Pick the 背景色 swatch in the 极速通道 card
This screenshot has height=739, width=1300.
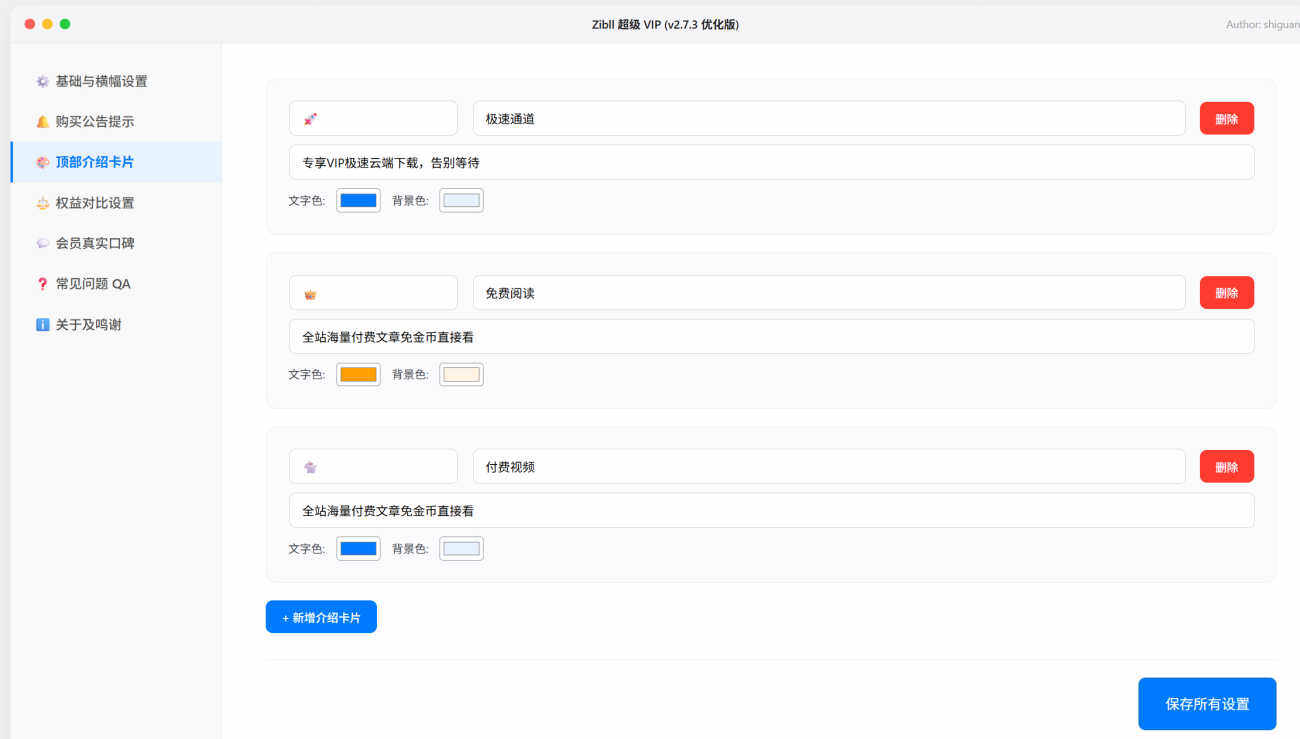tap(461, 200)
